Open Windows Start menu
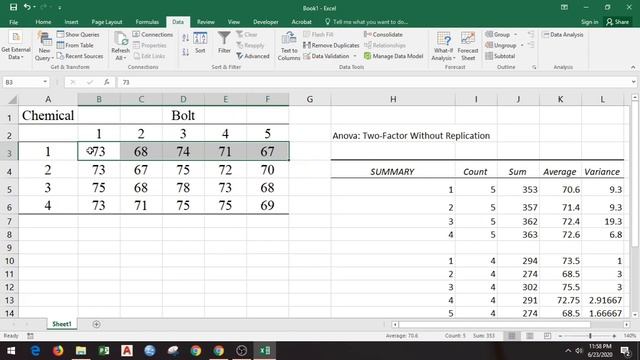640x360 pixels. [x=11, y=351]
